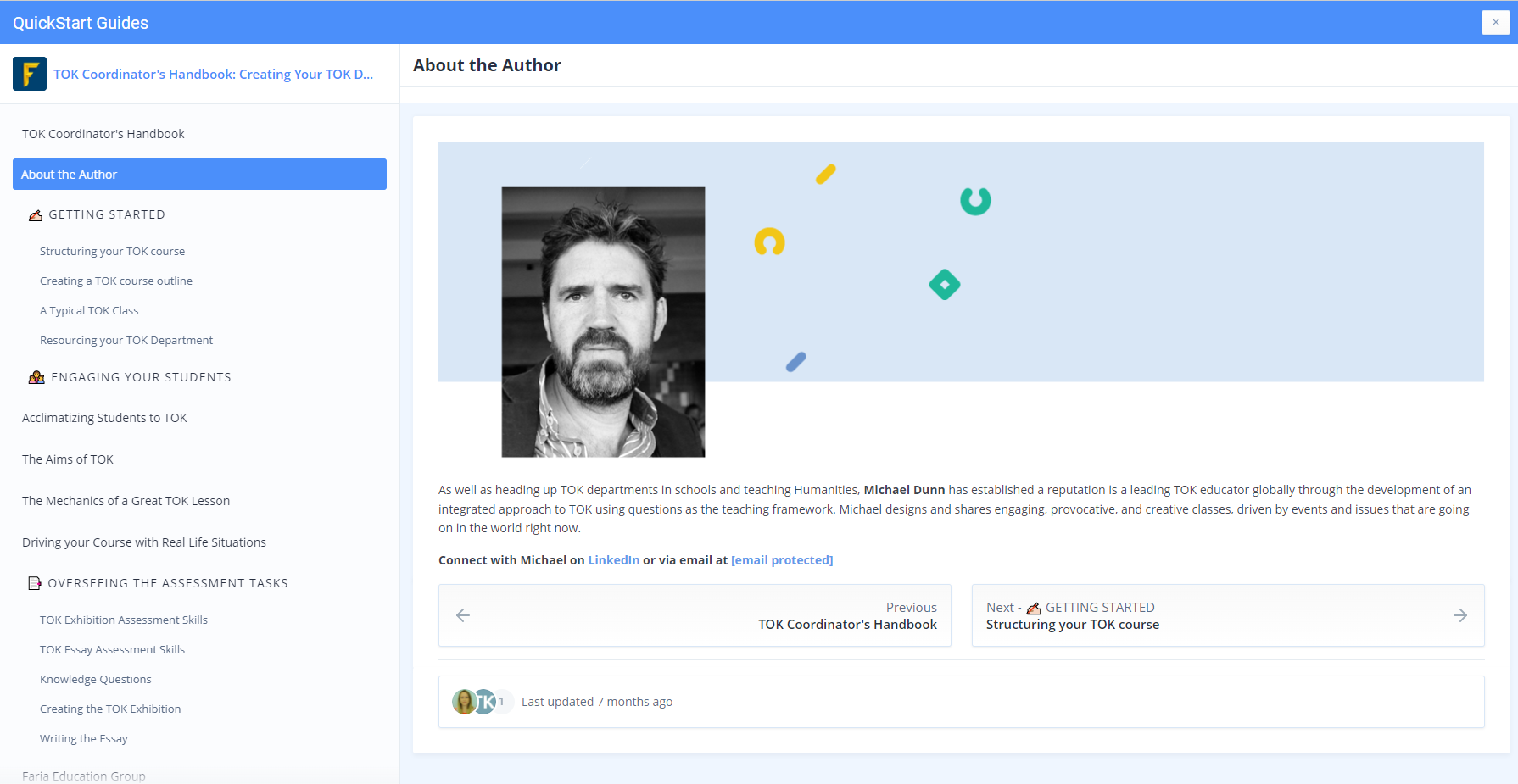1518x784 pixels.
Task: Click the right arrow for next page
Action: click(x=1460, y=615)
